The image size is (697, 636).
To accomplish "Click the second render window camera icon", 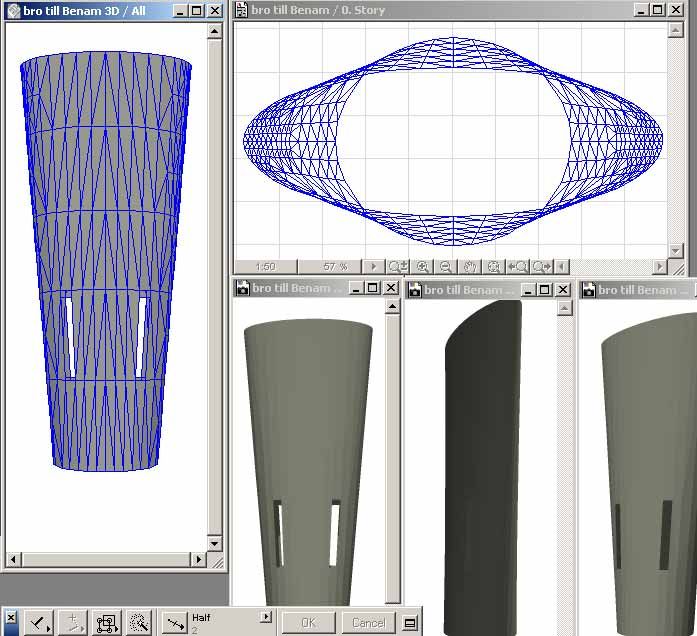I will (414, 290).
